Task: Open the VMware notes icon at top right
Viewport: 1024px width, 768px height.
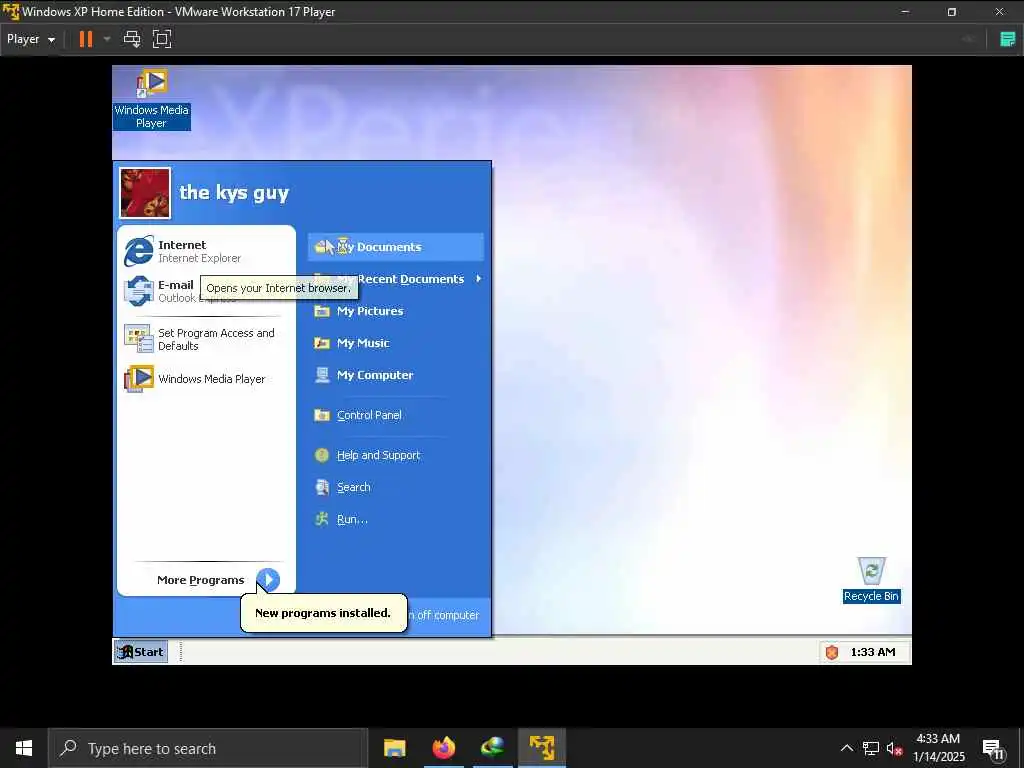Action: (1008, 39)
